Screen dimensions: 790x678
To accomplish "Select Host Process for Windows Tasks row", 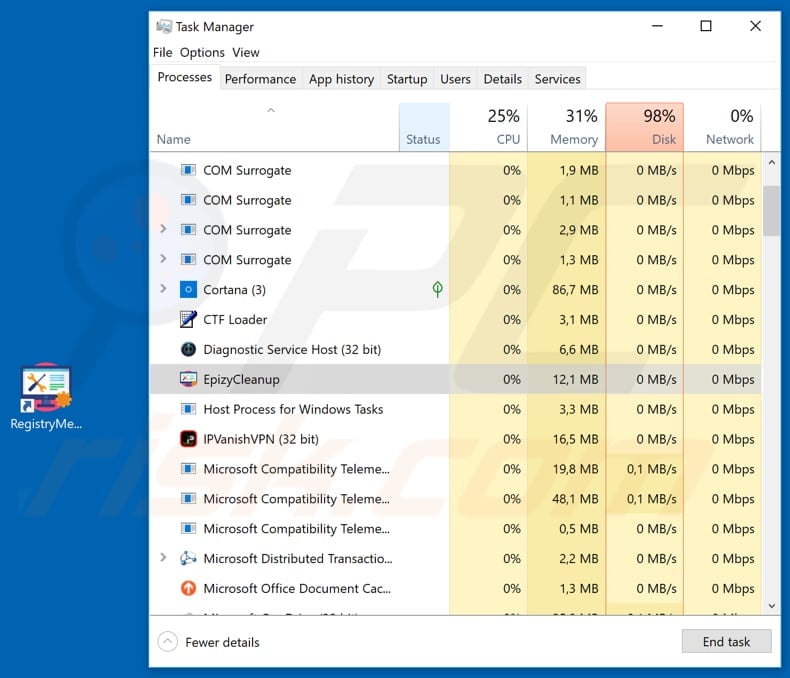I will coord(455,409).
